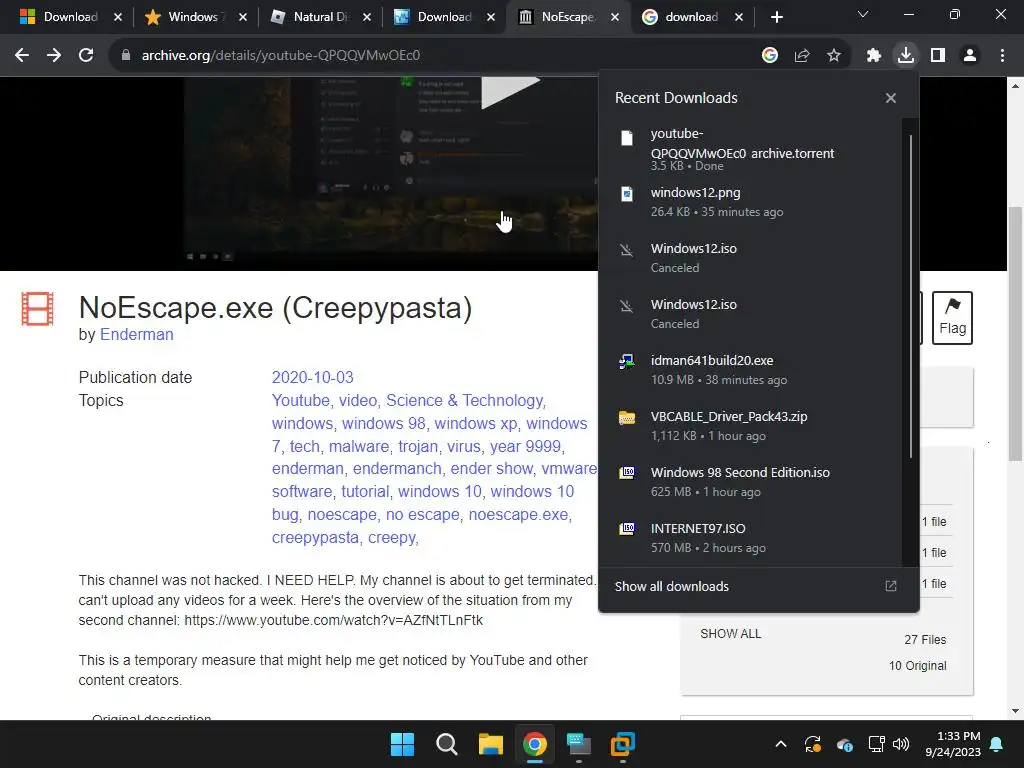Switch to the Natural Di tab

pos(320,17)
